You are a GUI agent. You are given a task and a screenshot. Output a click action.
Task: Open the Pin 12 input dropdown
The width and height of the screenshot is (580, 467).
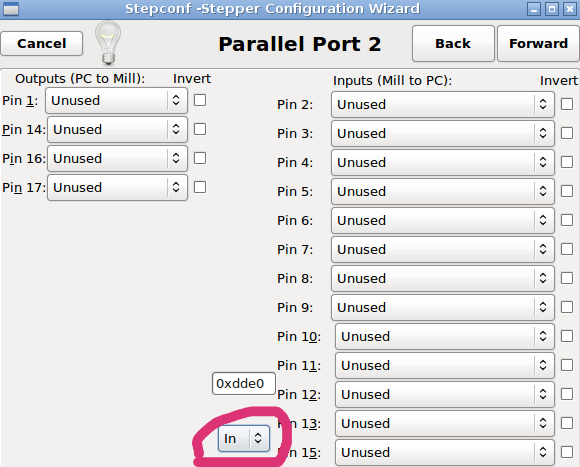445,394
